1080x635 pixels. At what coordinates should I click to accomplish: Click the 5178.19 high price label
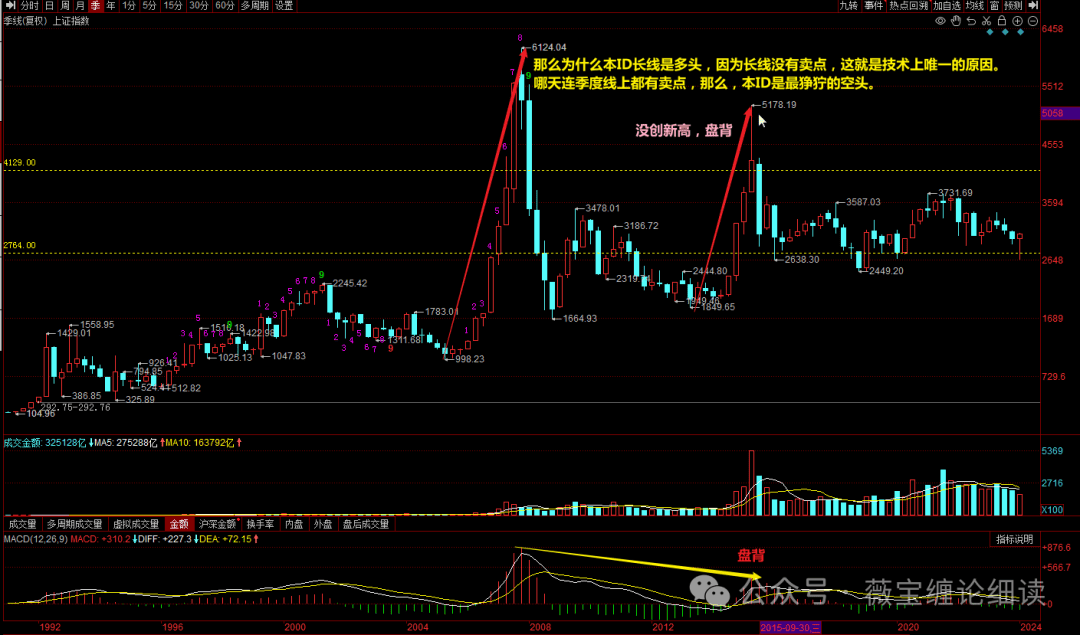779,105
